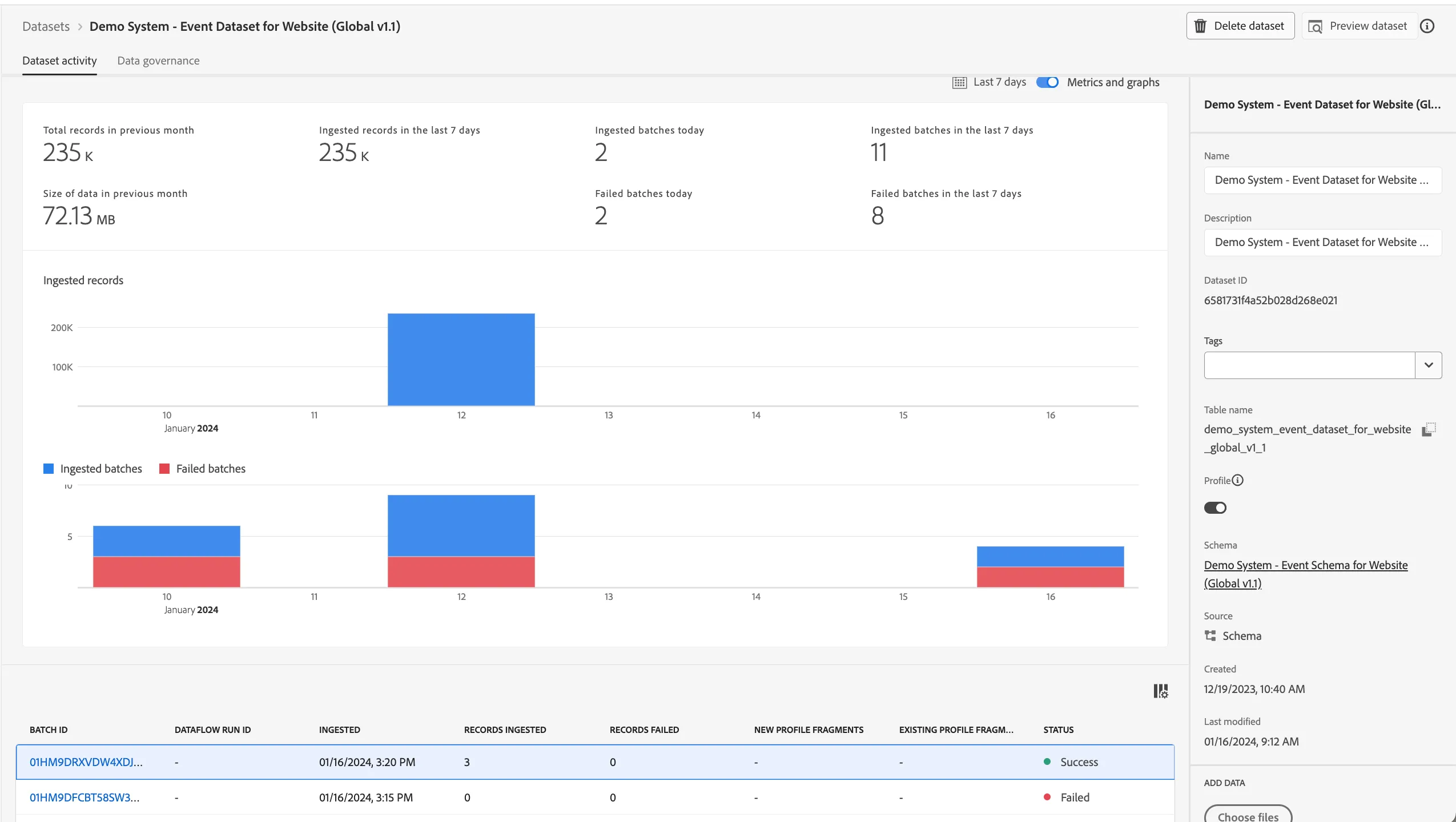Go back to Datasets breadcrumb
The image size is (1456, 822).
coord(46,26)
